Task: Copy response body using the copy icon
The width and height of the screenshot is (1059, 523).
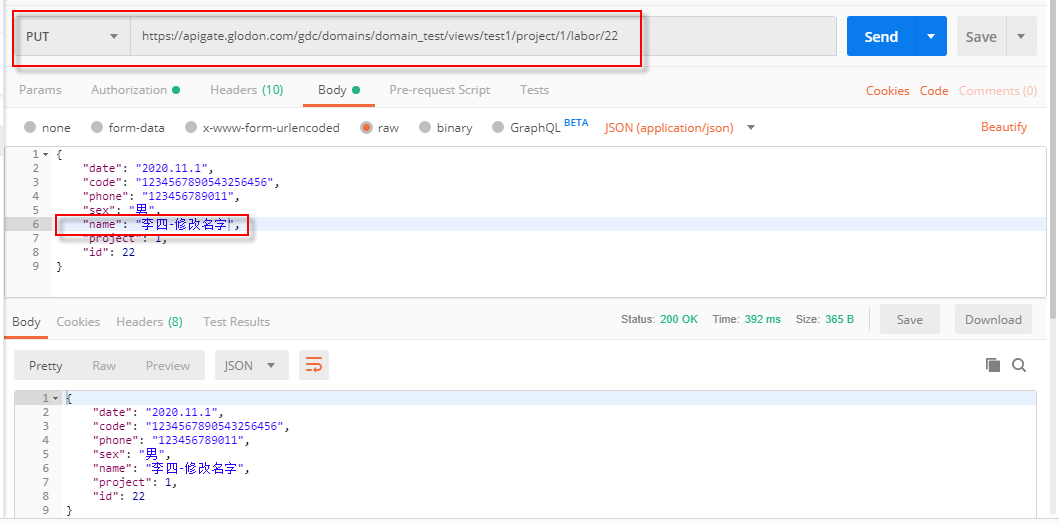Action: pos(992,365)
